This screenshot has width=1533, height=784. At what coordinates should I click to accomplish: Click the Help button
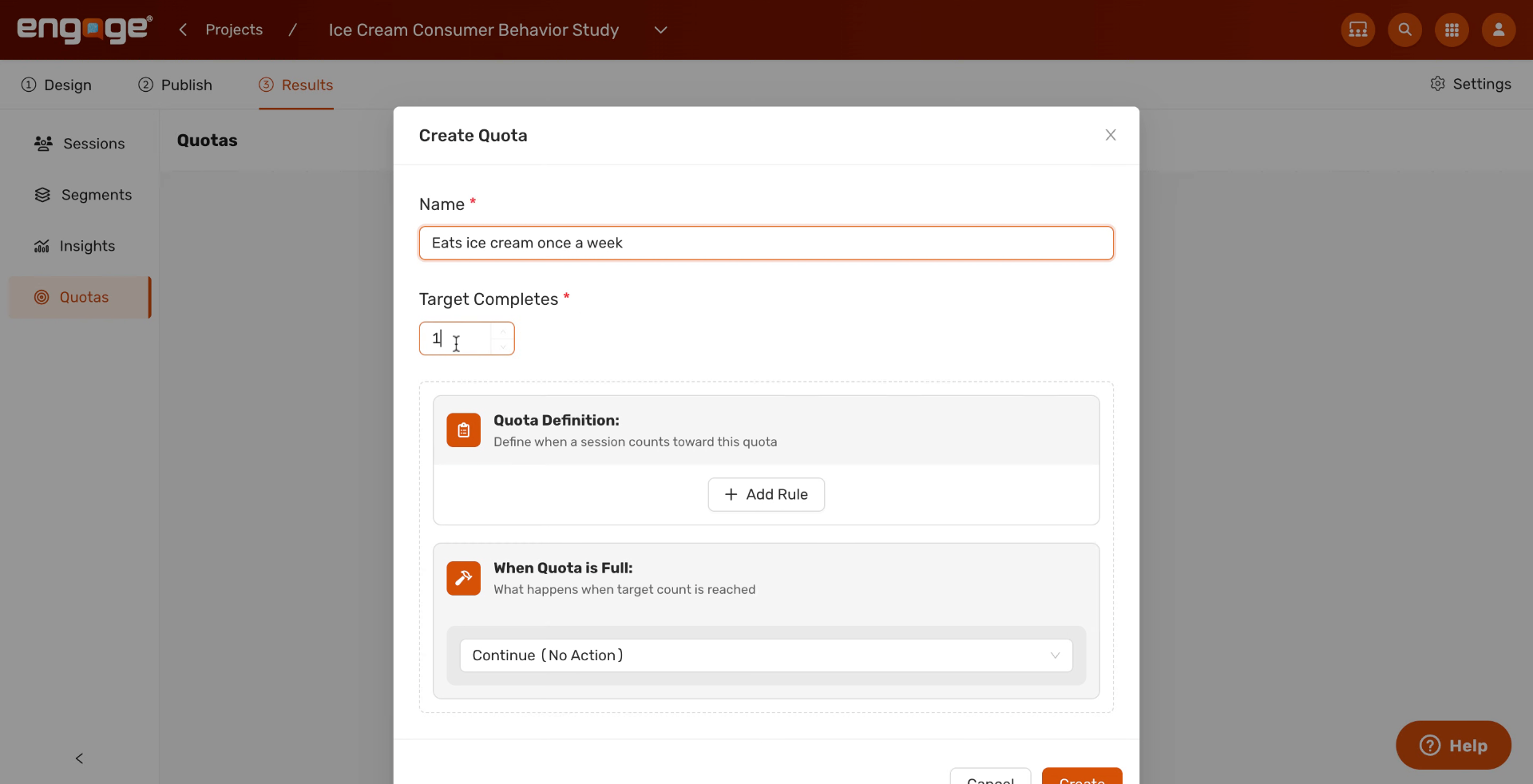point(1453,746)
